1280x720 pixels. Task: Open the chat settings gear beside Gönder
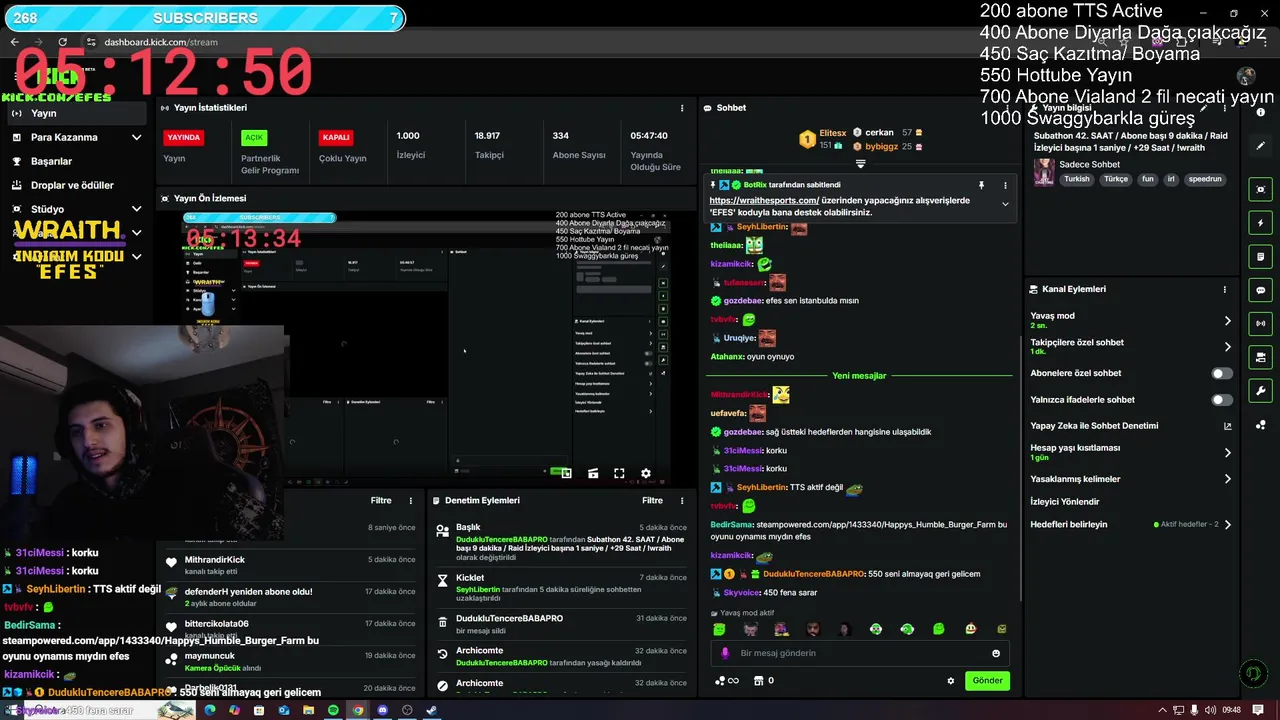coord(950,681)
